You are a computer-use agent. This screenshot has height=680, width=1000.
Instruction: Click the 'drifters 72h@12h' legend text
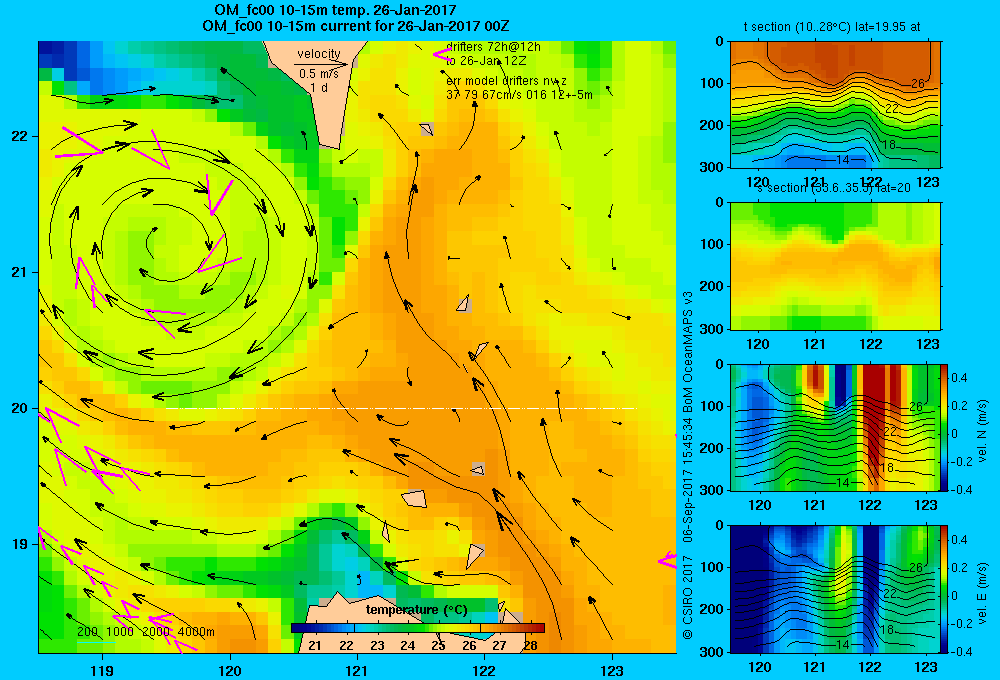pyautogui.click(x=494, y=47)
